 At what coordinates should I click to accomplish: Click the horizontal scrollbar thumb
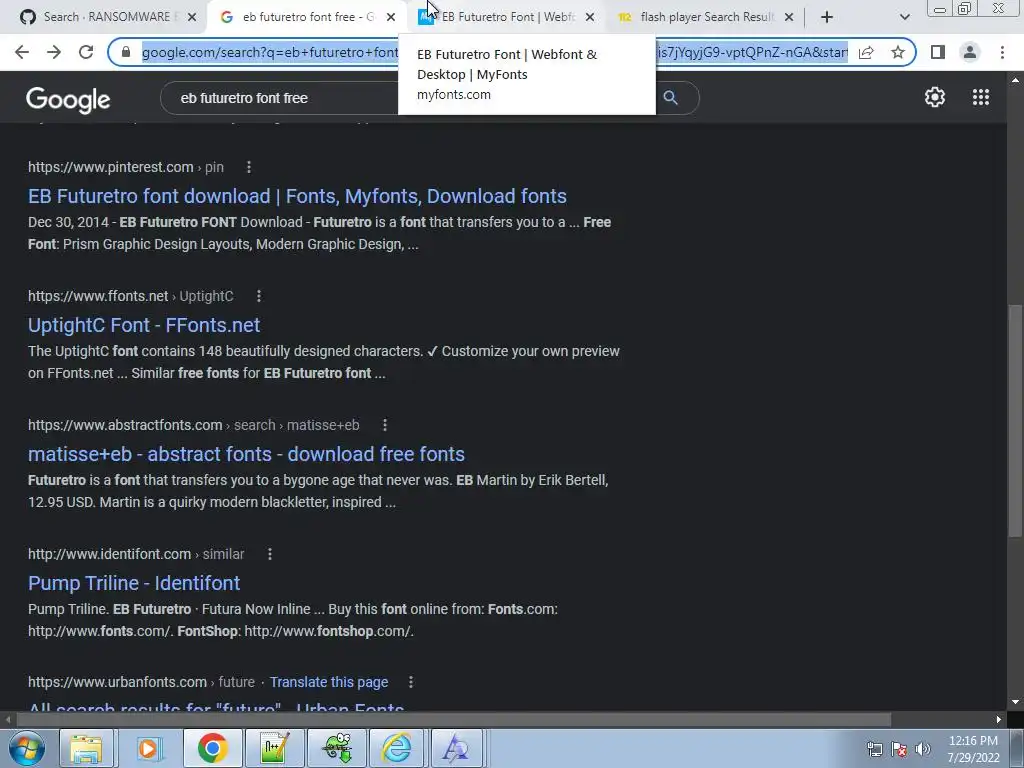tap(454, 720)
